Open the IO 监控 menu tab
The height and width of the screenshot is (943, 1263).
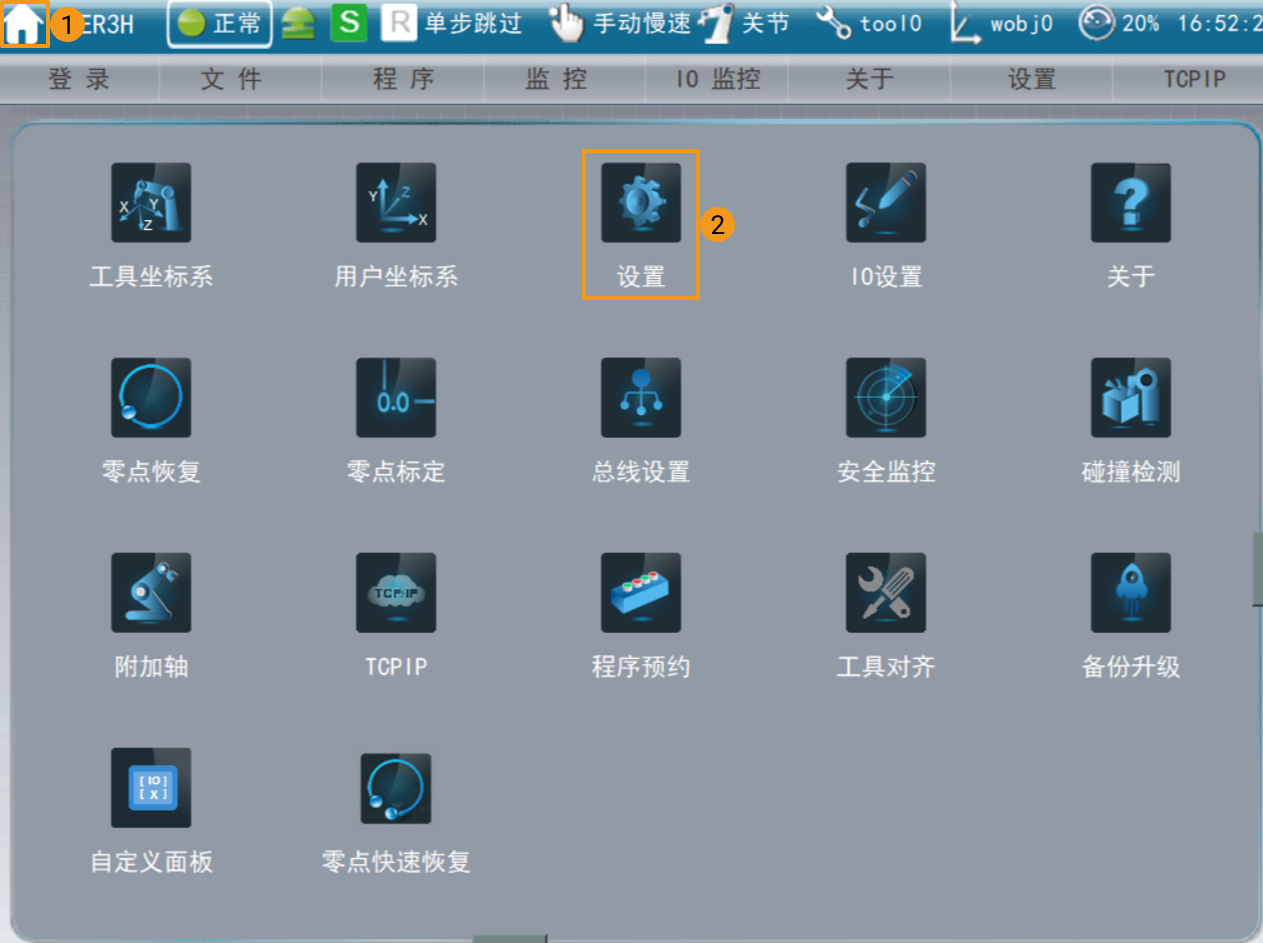[x=717, y=80]
